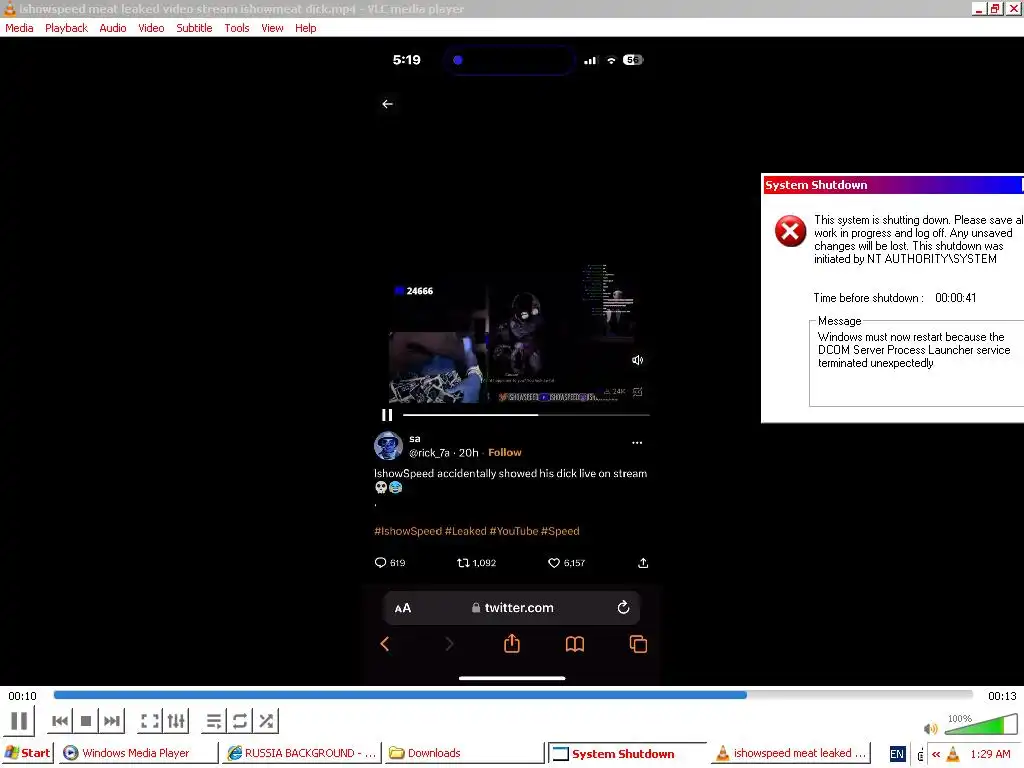This screenshot has width=1024, height=768.
Task: Click the Safari AA text size button
Action: (403, 608)
